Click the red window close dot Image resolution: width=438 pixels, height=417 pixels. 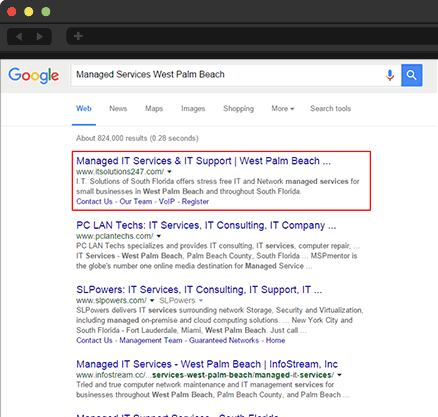(12, 12)
